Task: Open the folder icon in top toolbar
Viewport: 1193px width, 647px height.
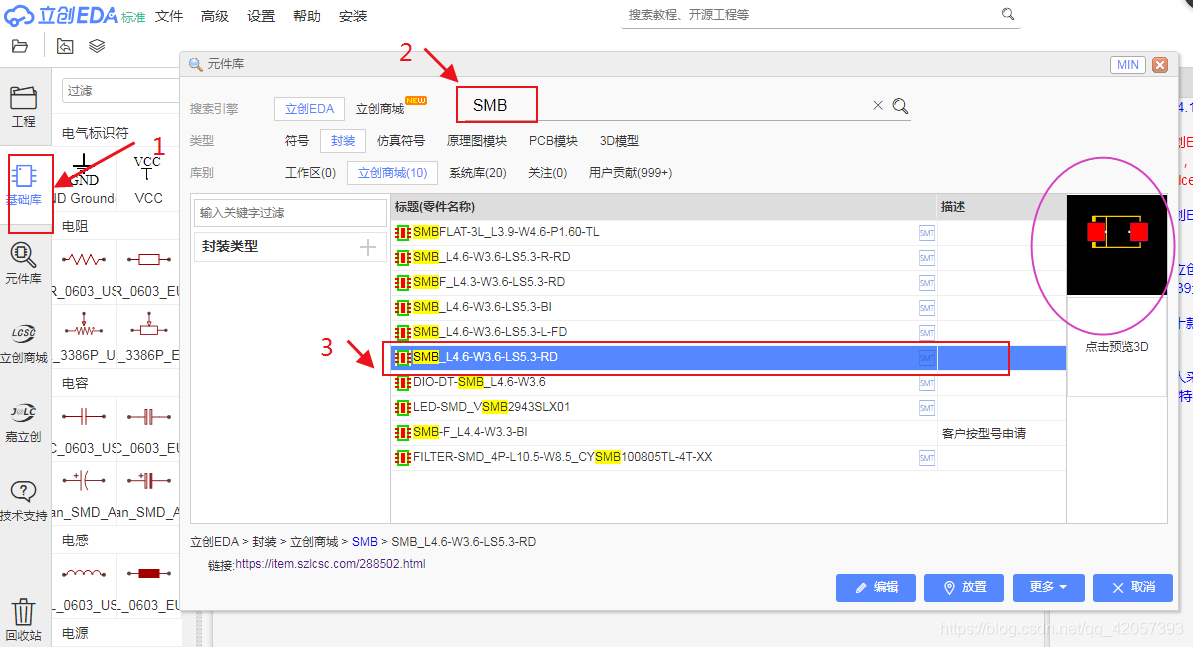Action: click(x=20, y=46)
